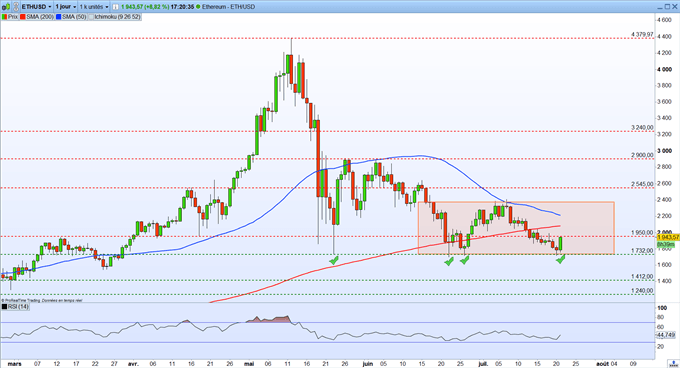Click the 4 379,97 resistance line label

pyautogui.click(x=642, y=34)
